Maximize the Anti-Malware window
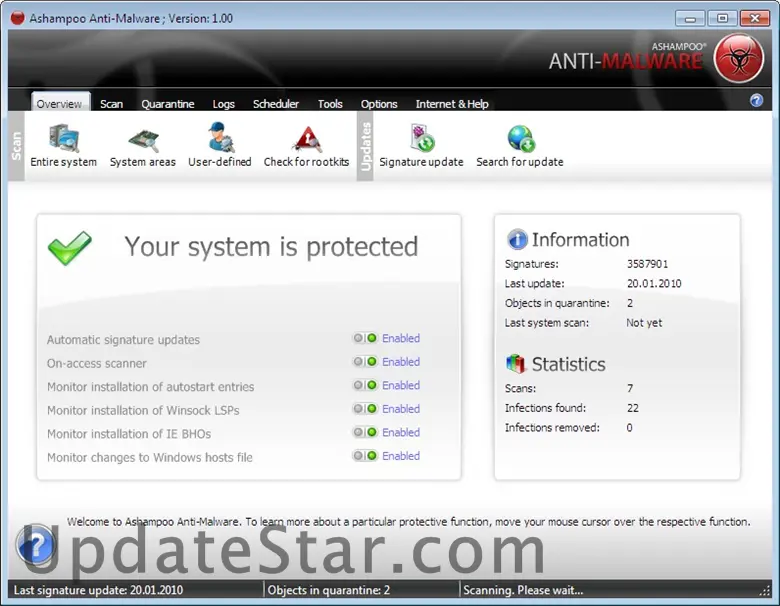 pyautogui.click(x=722, y=18)
